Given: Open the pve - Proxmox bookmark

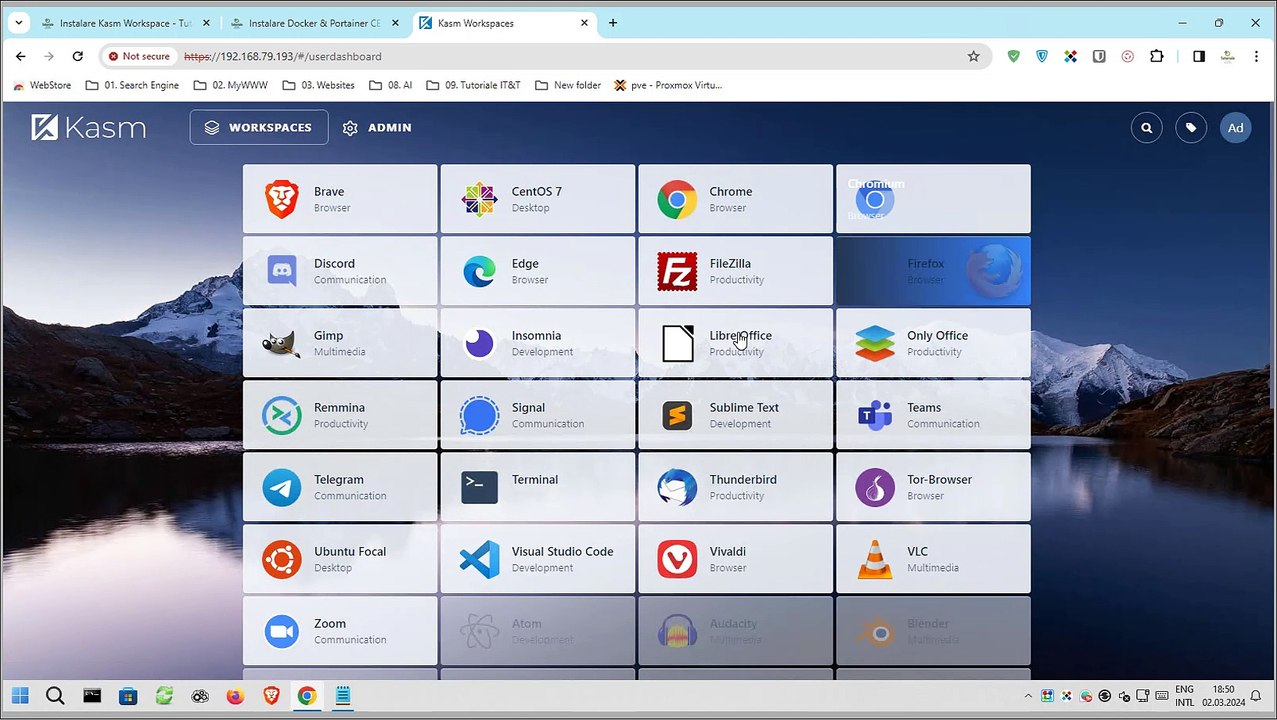Looking at the screenshot, I should [668, 86].
